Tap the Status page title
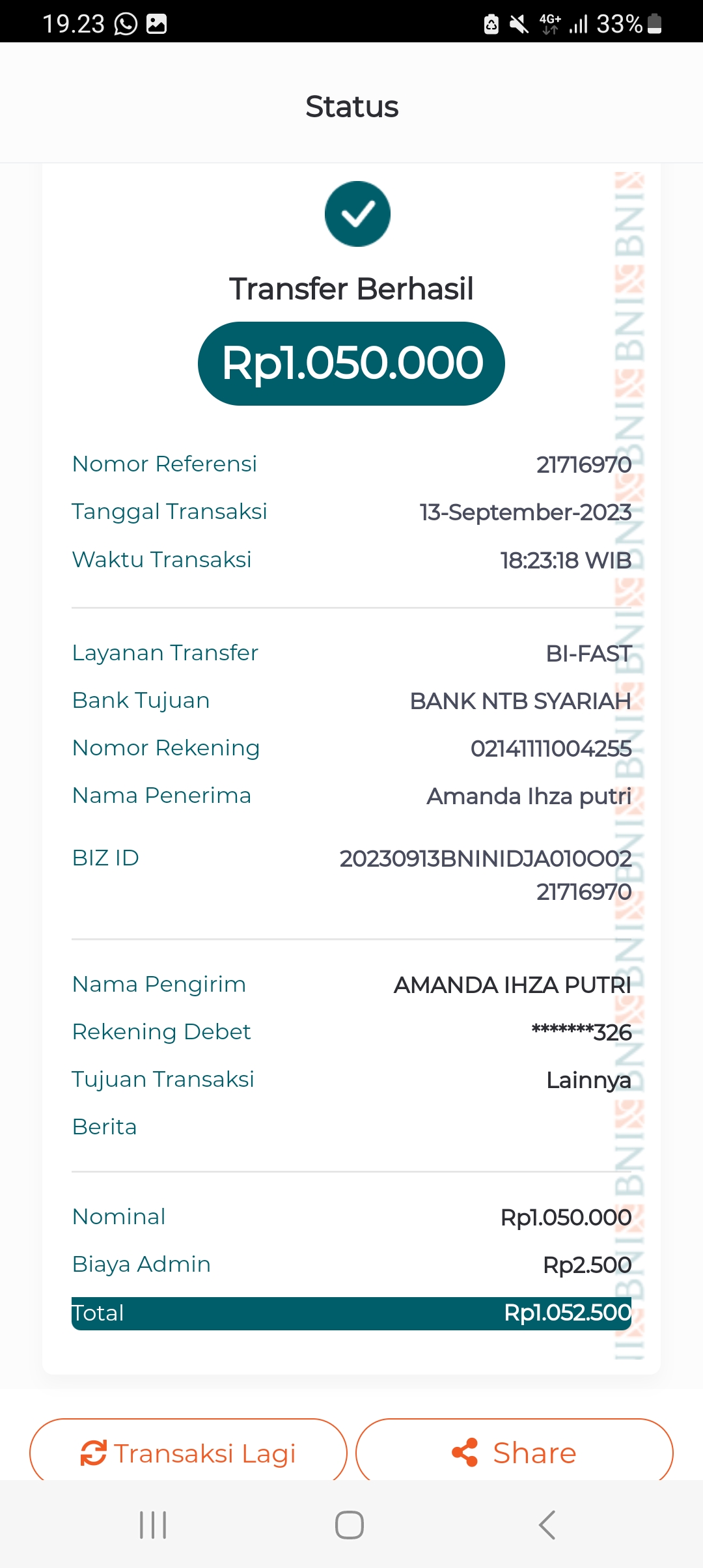Image resolution: width=703 pixels, height=1568 pixels. coord(351,107)
